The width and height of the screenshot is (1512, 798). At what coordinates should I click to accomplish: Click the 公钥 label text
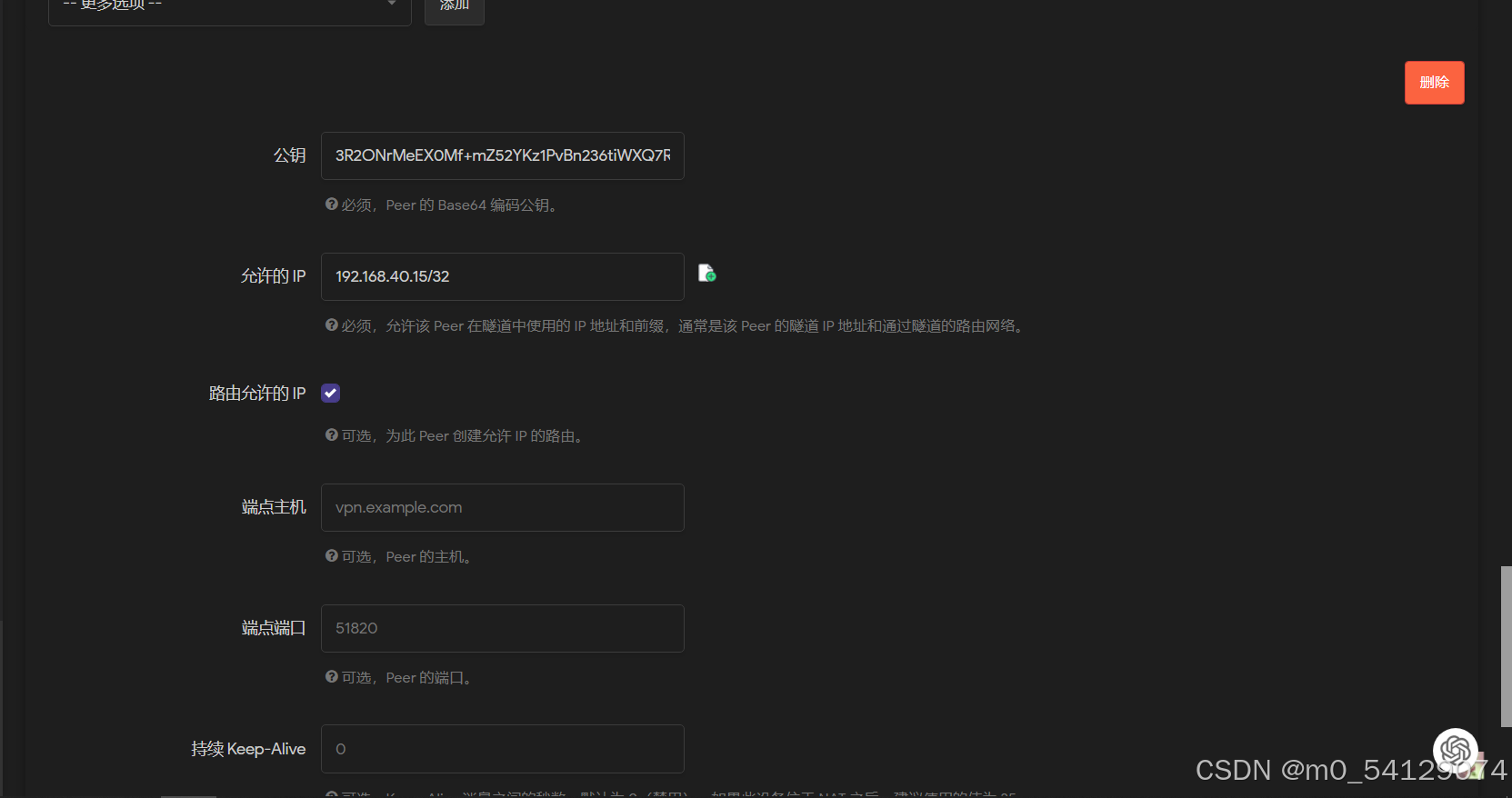(x=290, y=155)
